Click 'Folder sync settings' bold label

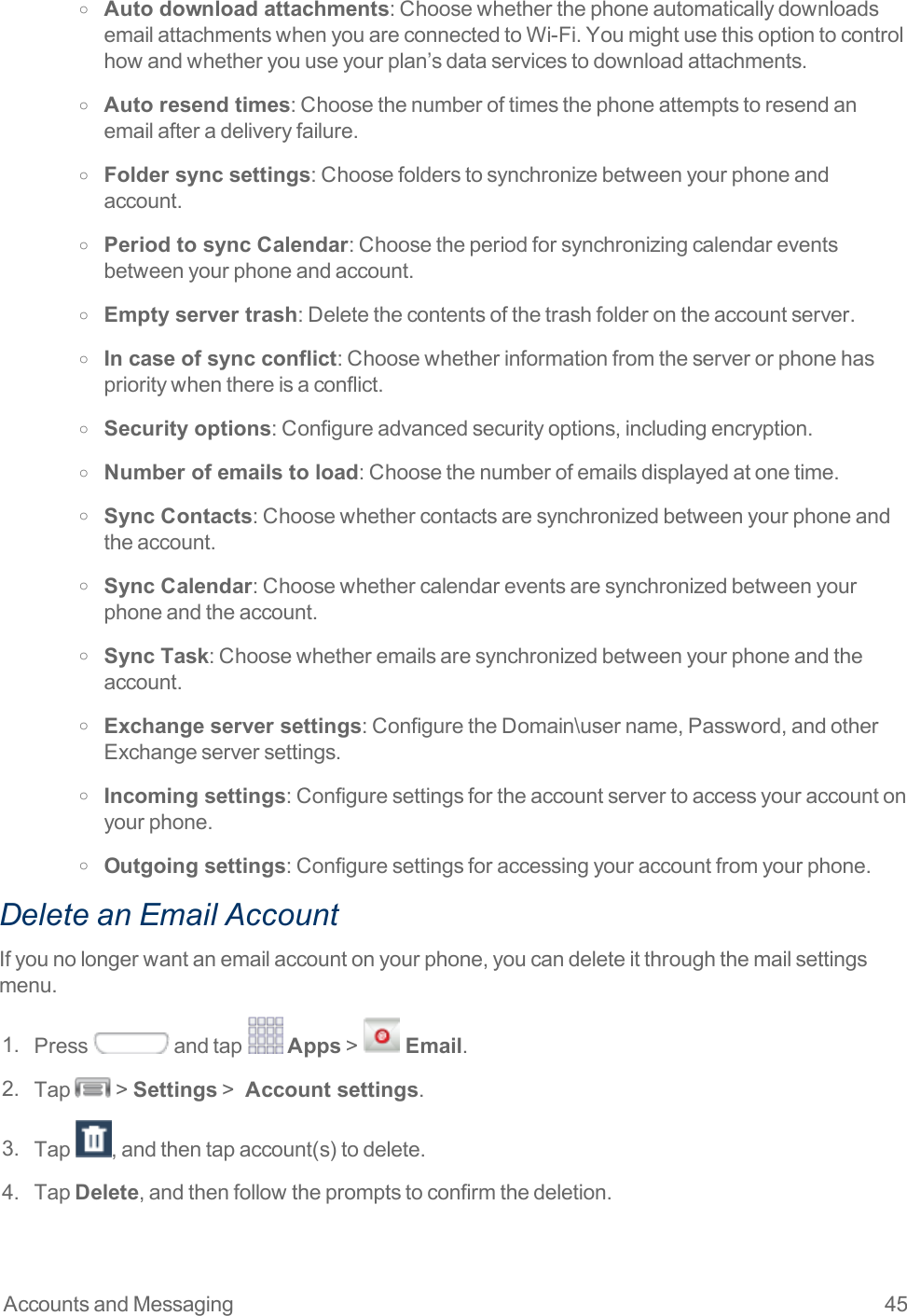pyautogui.click(x=206, y=174)
